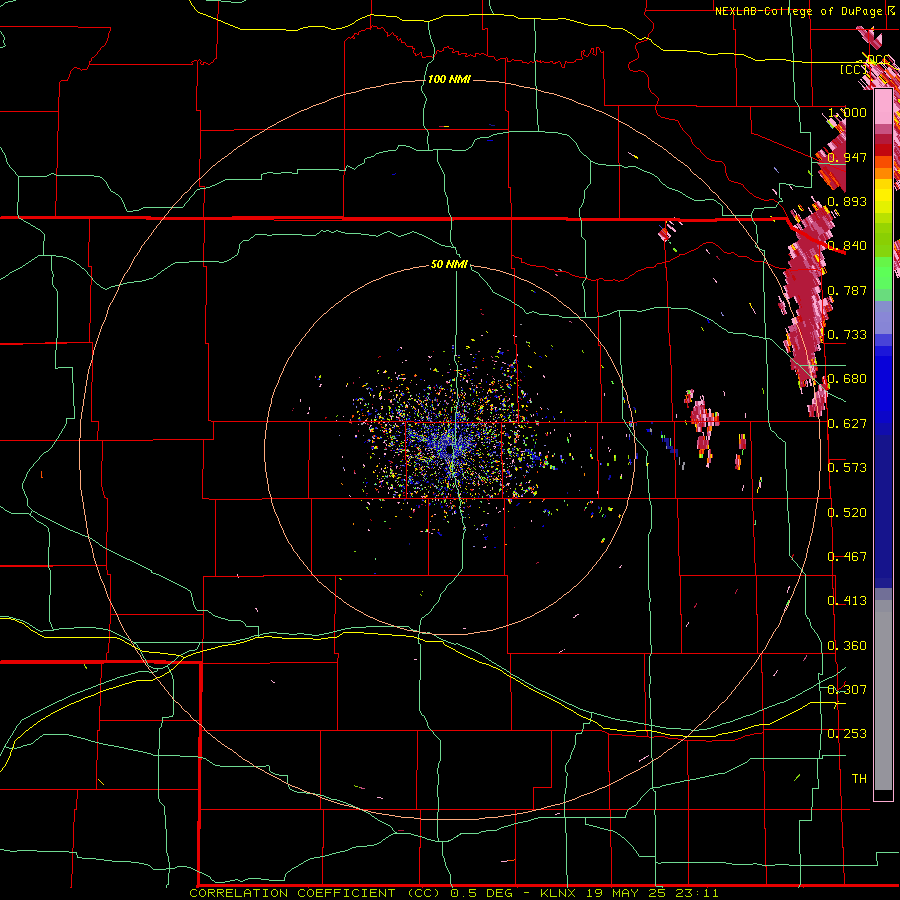The width and height of the screenshot is (900, 900).
Task: Click the 23:11 time stamp in the caption
Action: [697, 893]
